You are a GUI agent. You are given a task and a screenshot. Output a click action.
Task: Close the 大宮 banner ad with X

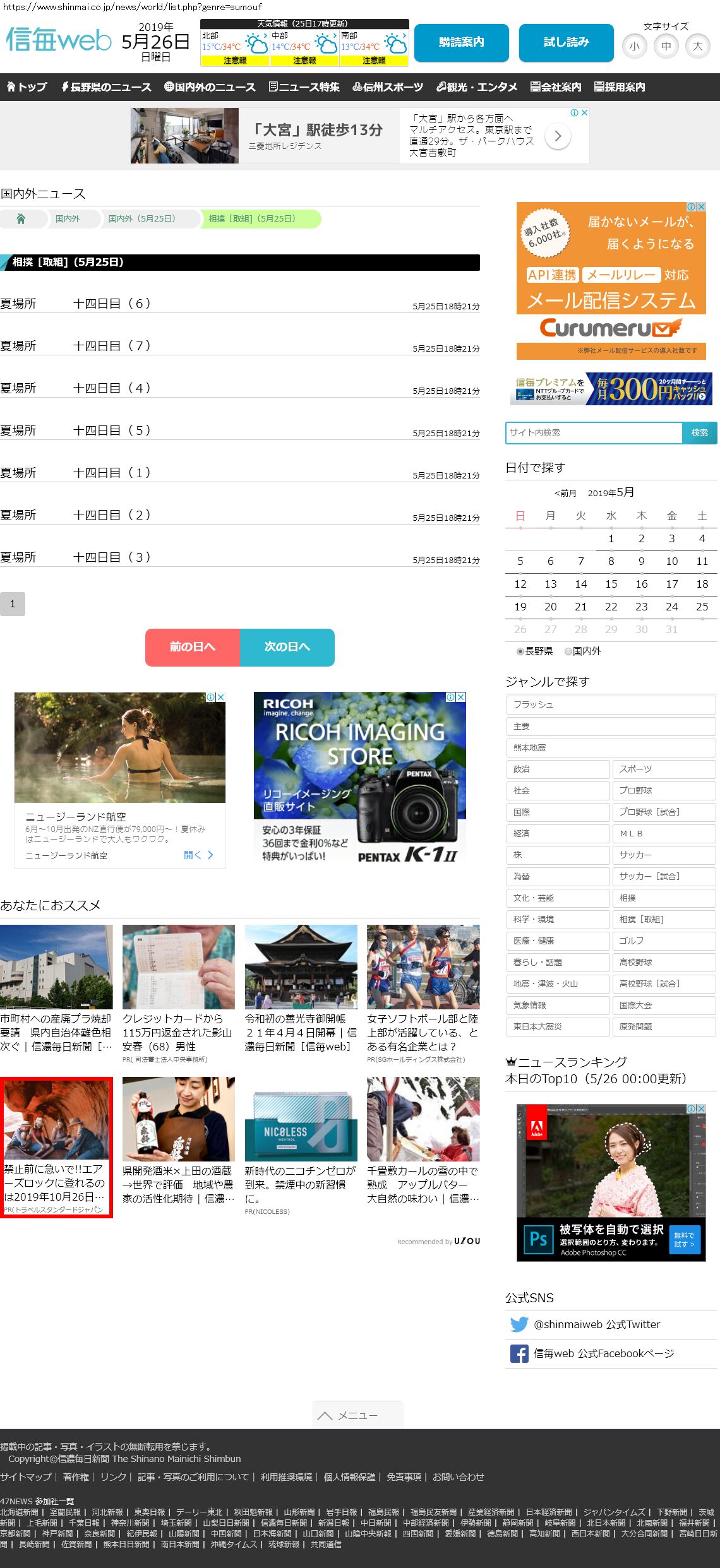click(584, 113)
